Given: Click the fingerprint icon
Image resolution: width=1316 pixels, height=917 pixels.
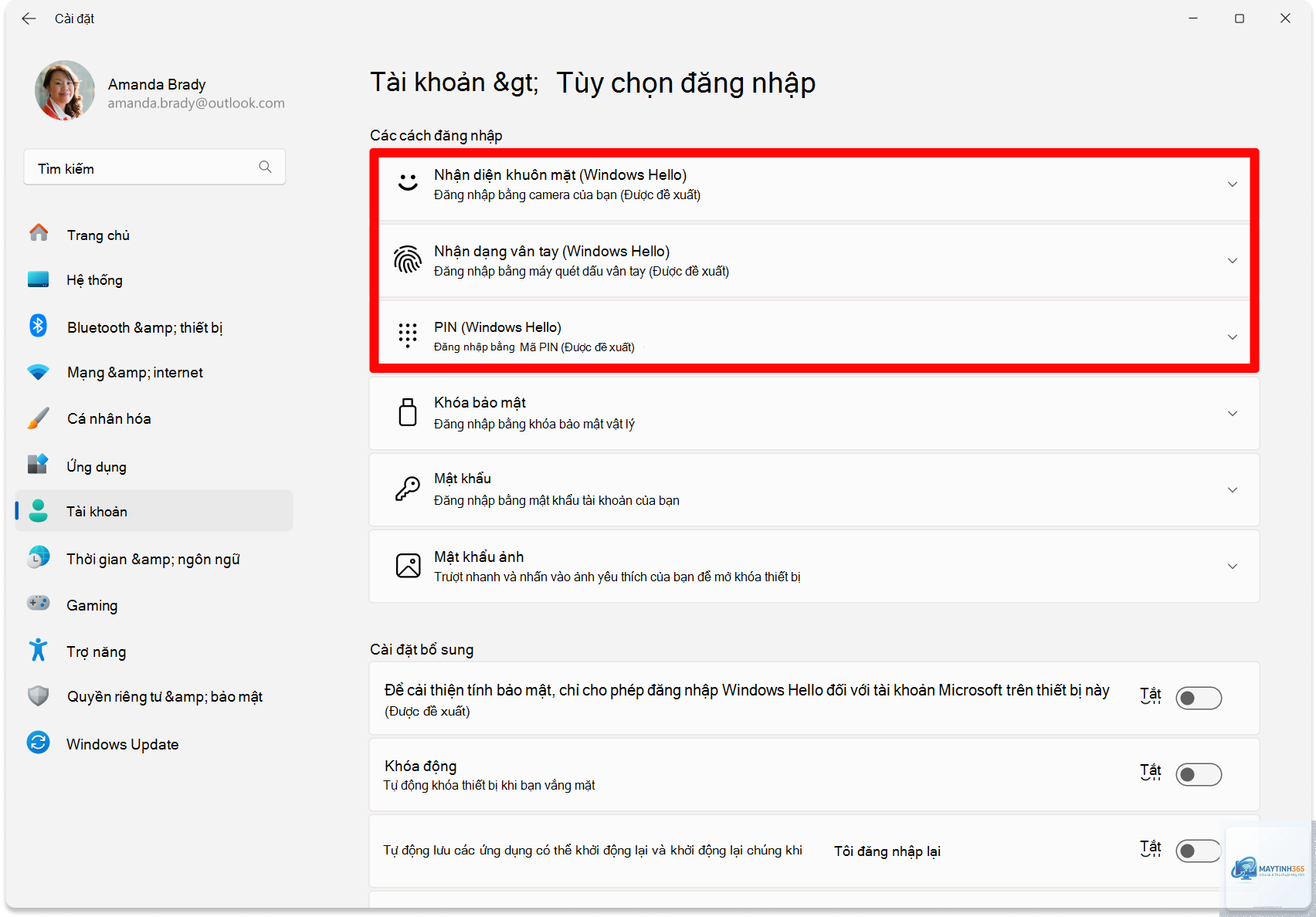Looking at the screenshot, I should point(408,260).
